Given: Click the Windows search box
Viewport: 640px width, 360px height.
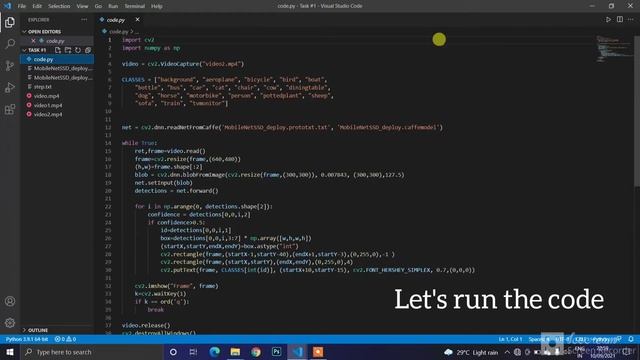Looking at the screenshot, I should (92, 352).
